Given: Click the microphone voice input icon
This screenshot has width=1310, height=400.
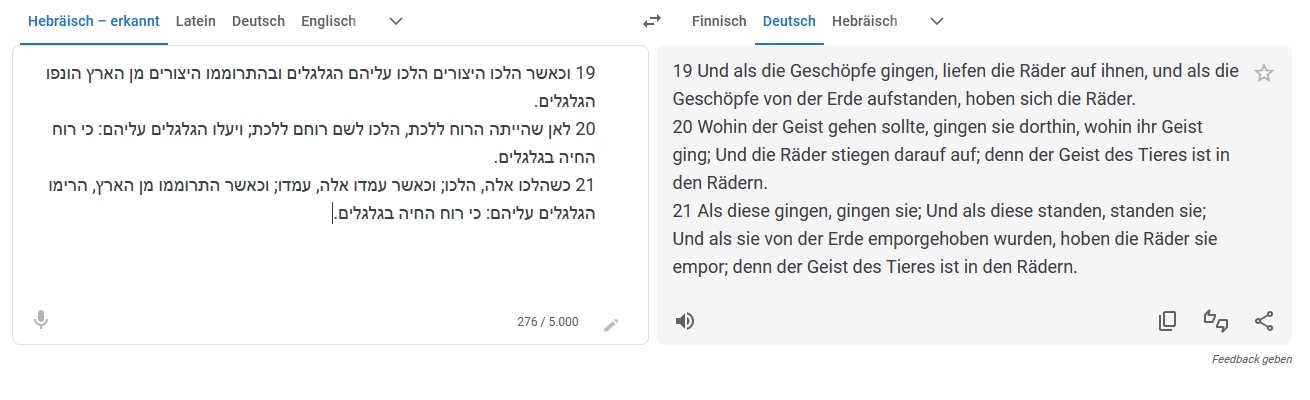Looking at the screenshot, I should (41, 320).
